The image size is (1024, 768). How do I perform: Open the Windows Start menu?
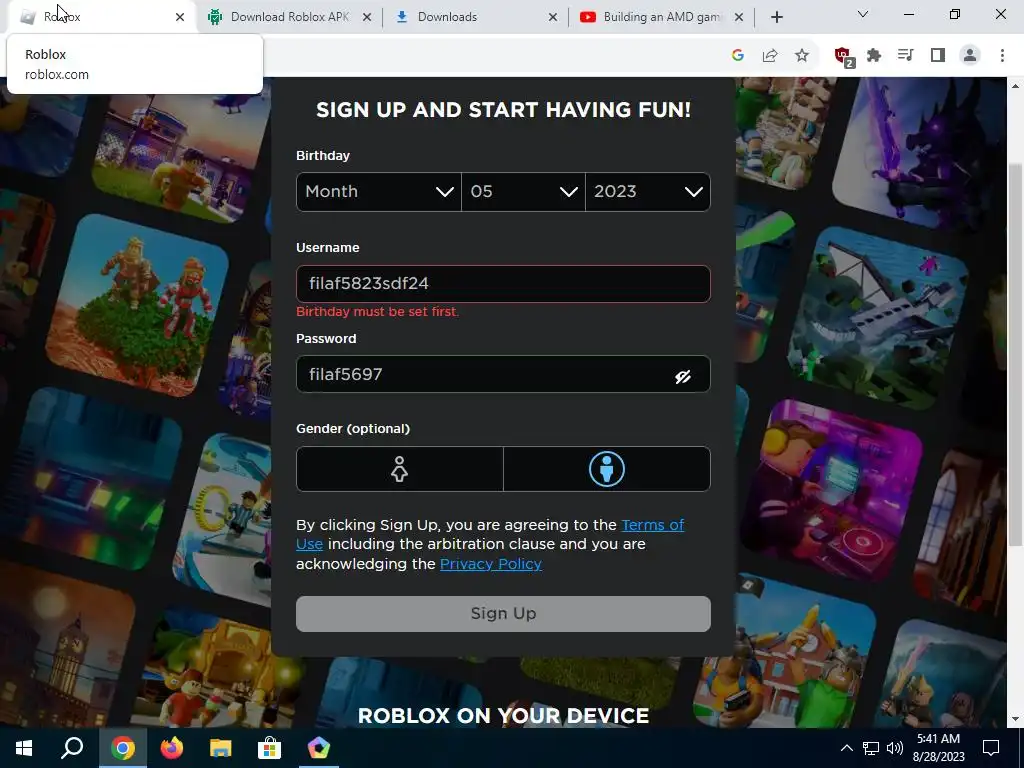24,748
